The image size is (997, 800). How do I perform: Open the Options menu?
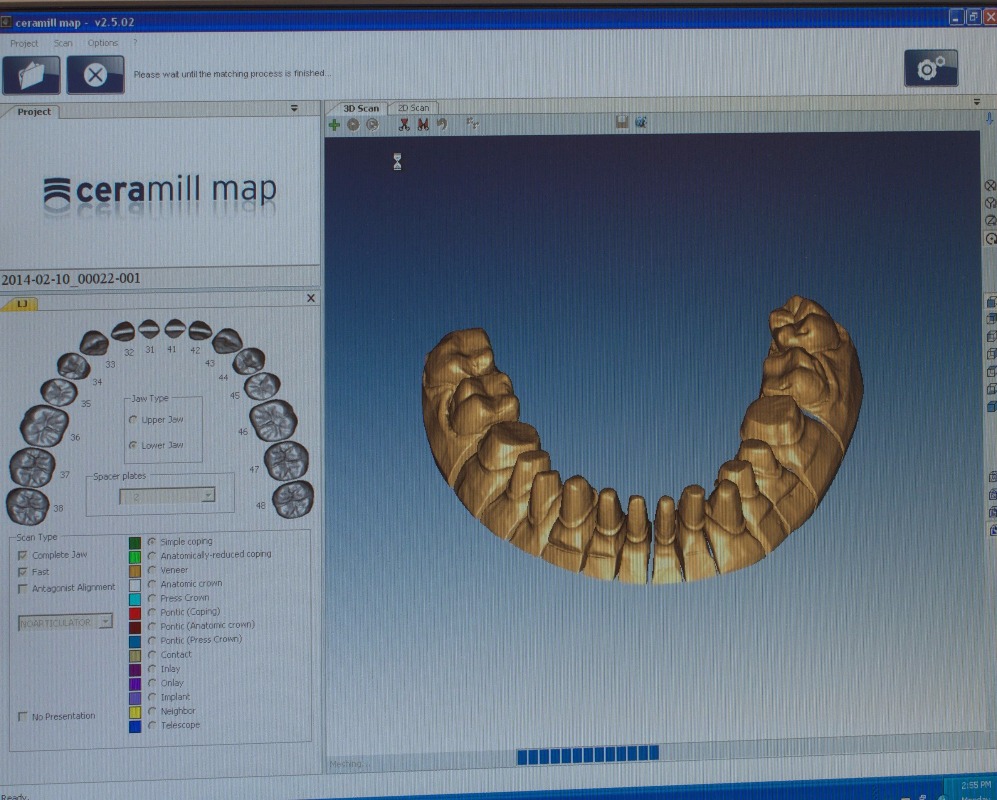(103, 43)
